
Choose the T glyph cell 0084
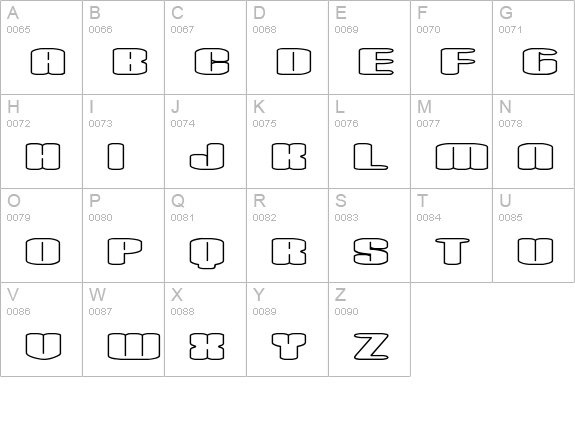pyautogui.click(x=452, y=235)
